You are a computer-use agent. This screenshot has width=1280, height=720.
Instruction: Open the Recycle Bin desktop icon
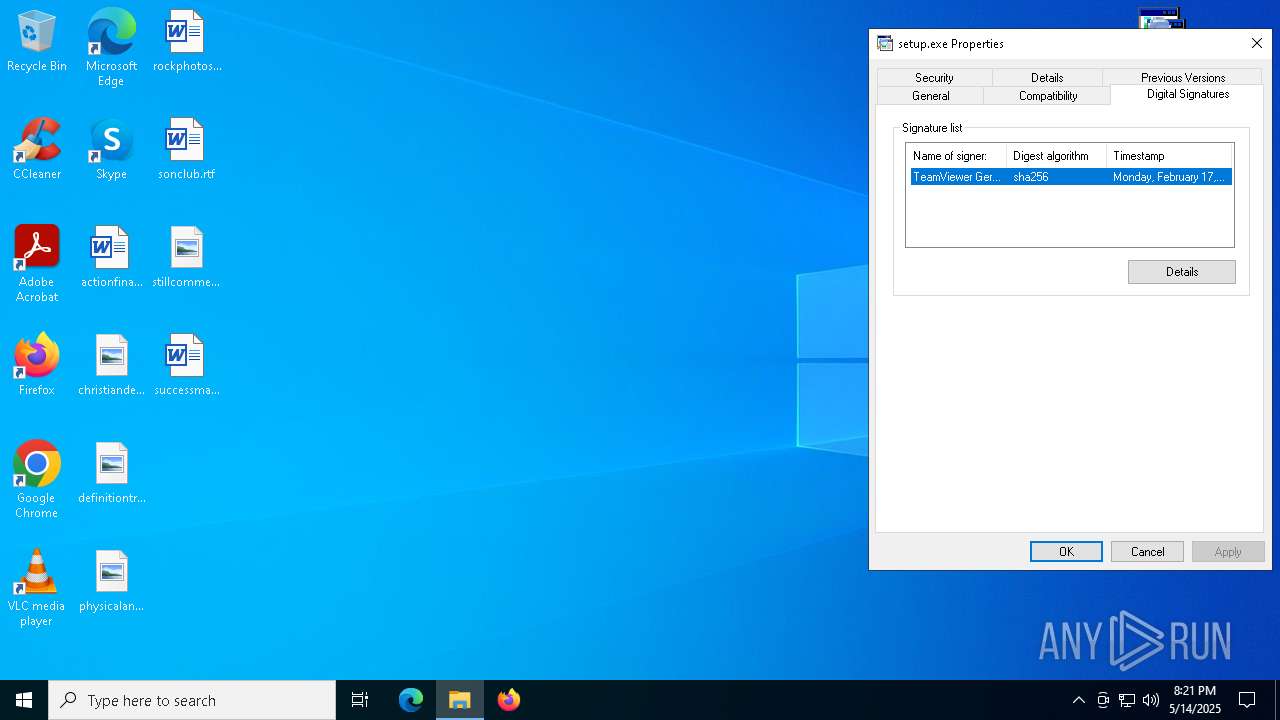37,40
